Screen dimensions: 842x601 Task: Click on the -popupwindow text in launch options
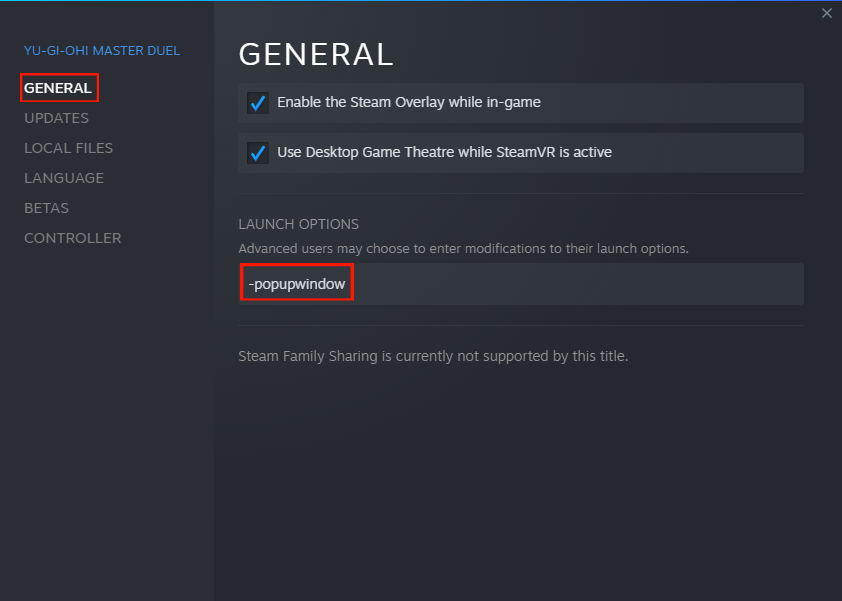(297, 284)
